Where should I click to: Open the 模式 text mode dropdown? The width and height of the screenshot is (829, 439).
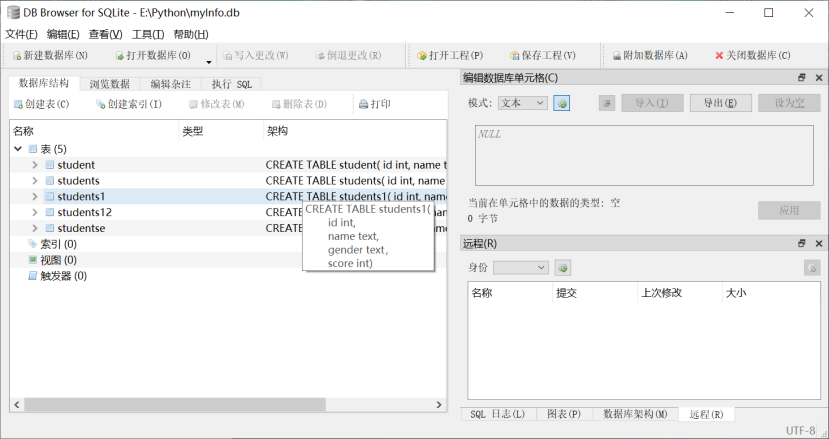522,103
